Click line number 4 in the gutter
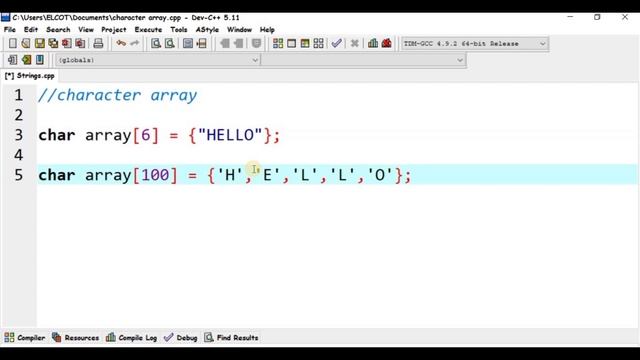640x360 pixels. [19, 155]
